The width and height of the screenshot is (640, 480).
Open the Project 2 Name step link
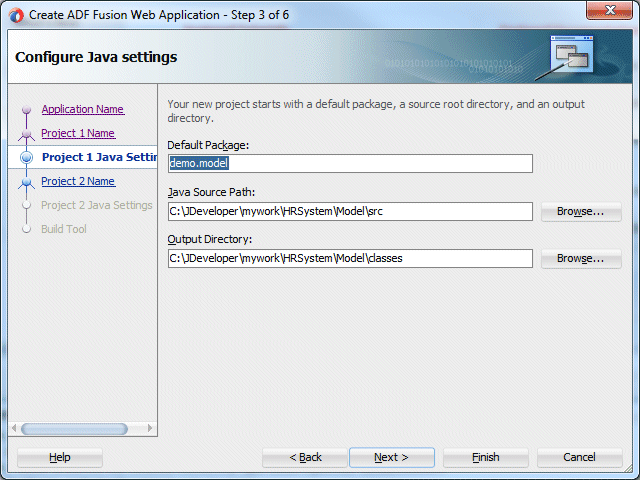tap(78, 181)
